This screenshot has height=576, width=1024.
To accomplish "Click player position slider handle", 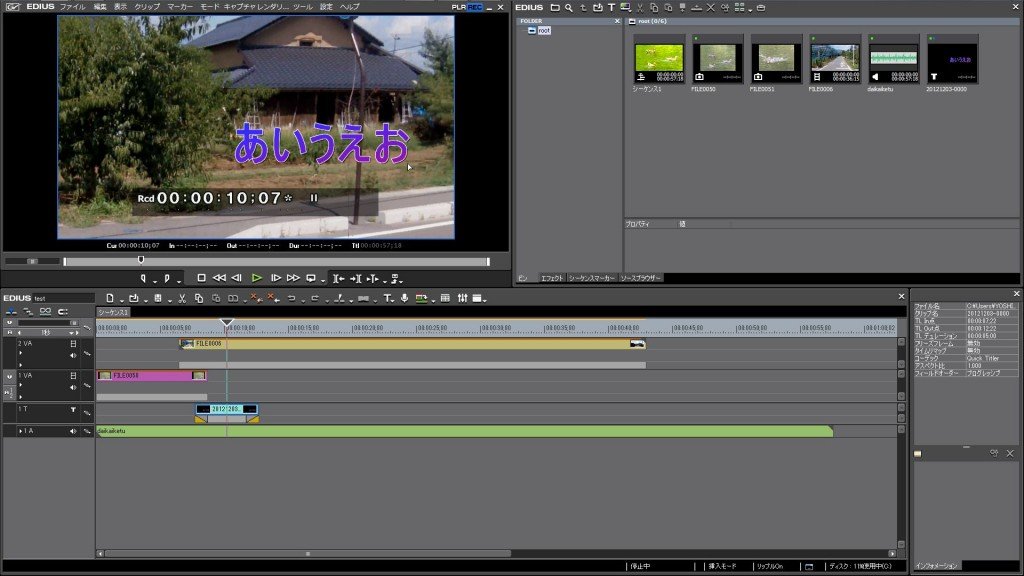I will click(141, 261).
